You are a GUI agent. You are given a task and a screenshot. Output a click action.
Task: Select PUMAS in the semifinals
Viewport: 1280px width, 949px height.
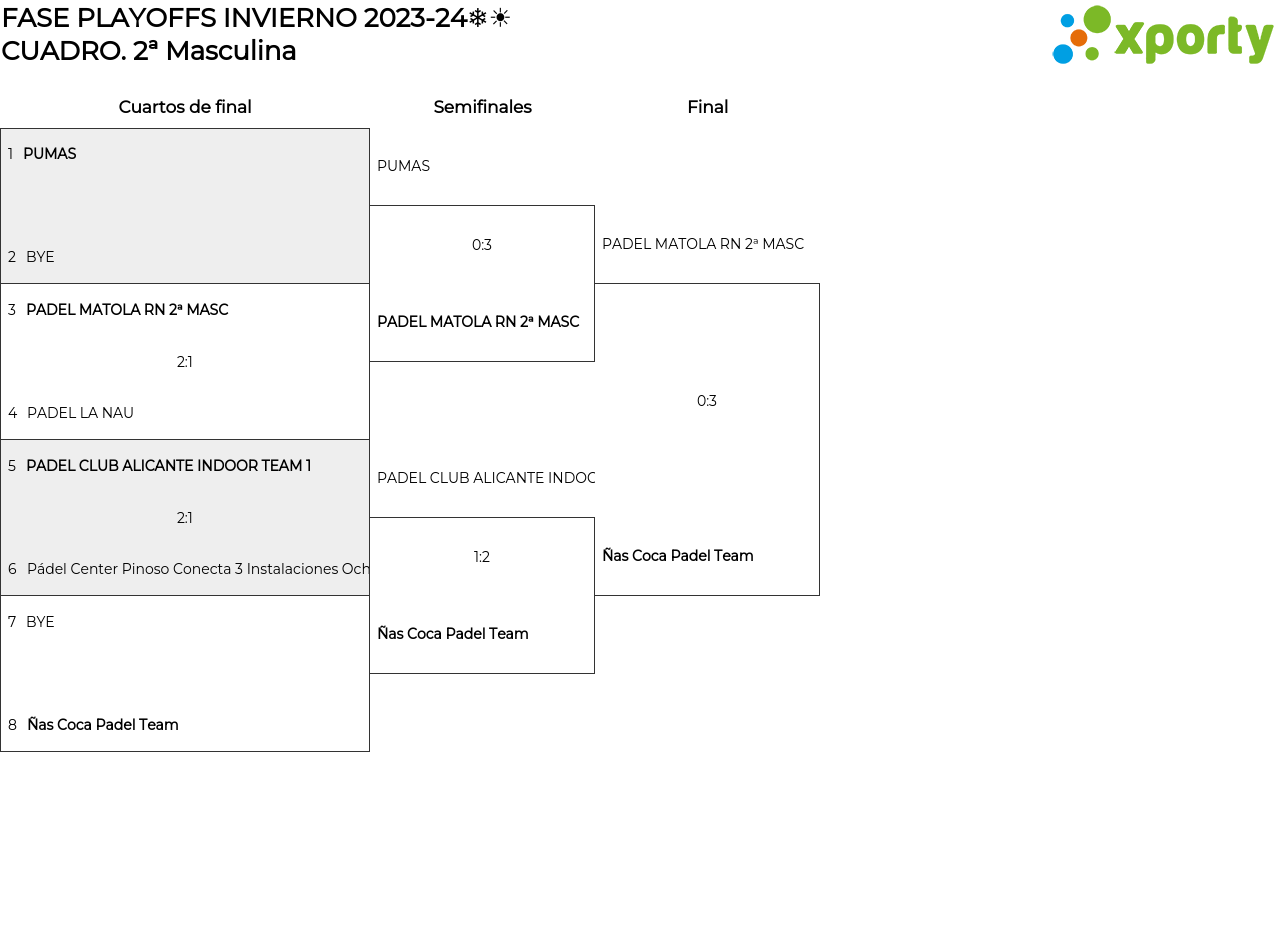click(404, 166)
